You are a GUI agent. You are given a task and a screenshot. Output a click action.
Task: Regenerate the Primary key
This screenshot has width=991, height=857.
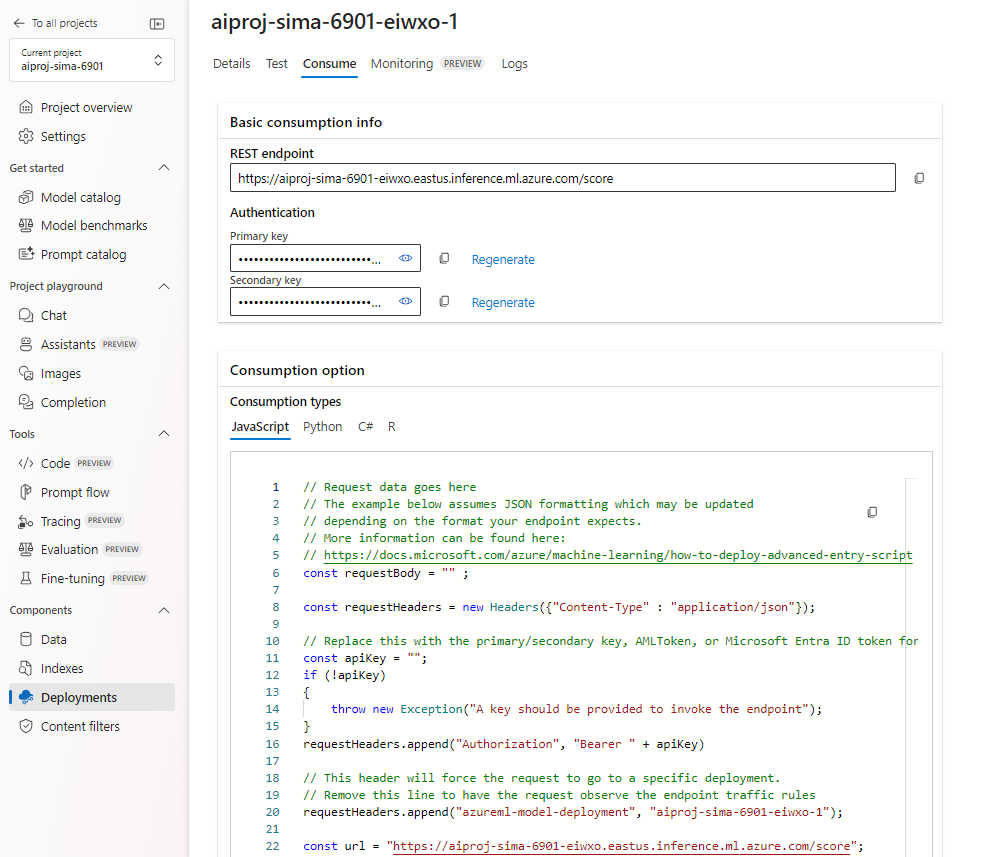point(503,260)
